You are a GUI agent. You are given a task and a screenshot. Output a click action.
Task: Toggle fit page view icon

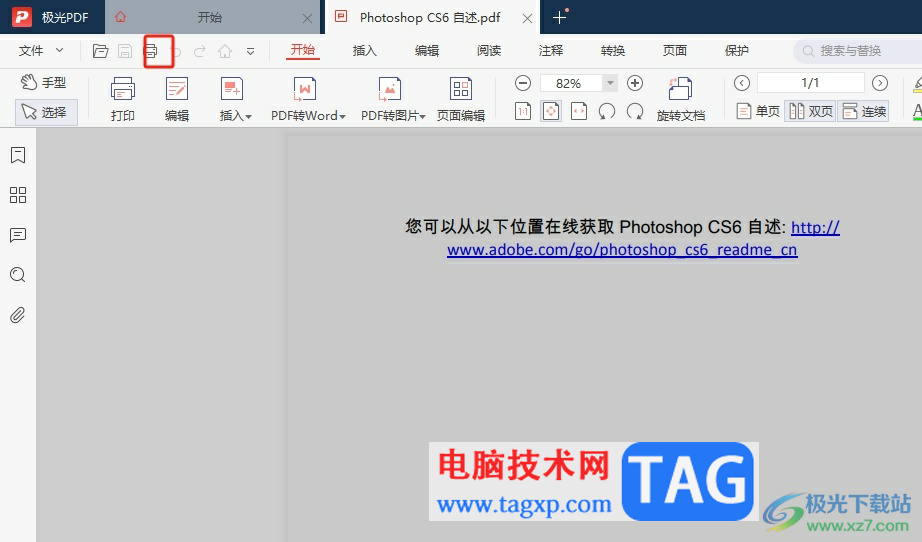[551, 111]
